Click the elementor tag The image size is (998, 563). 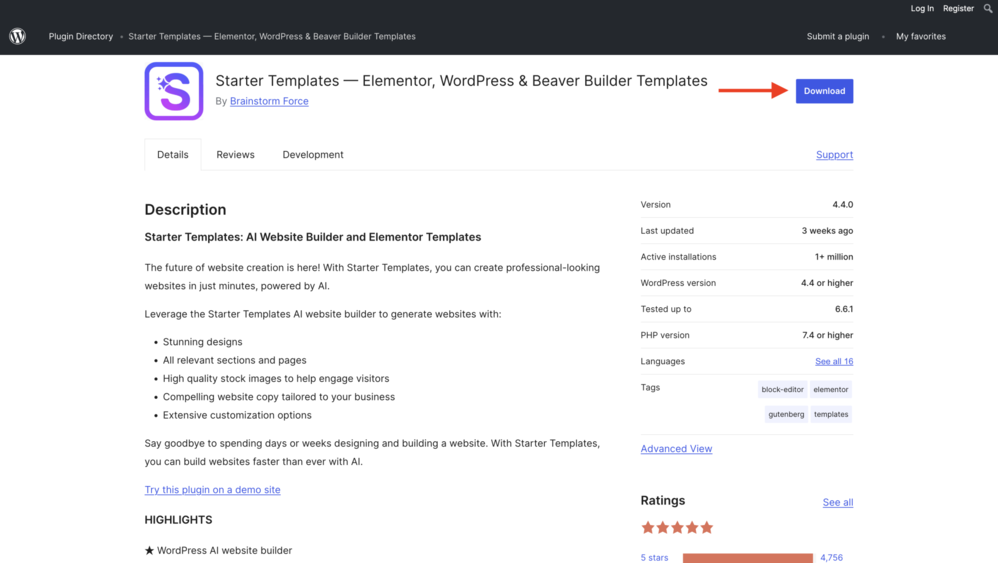click(830, 390)
